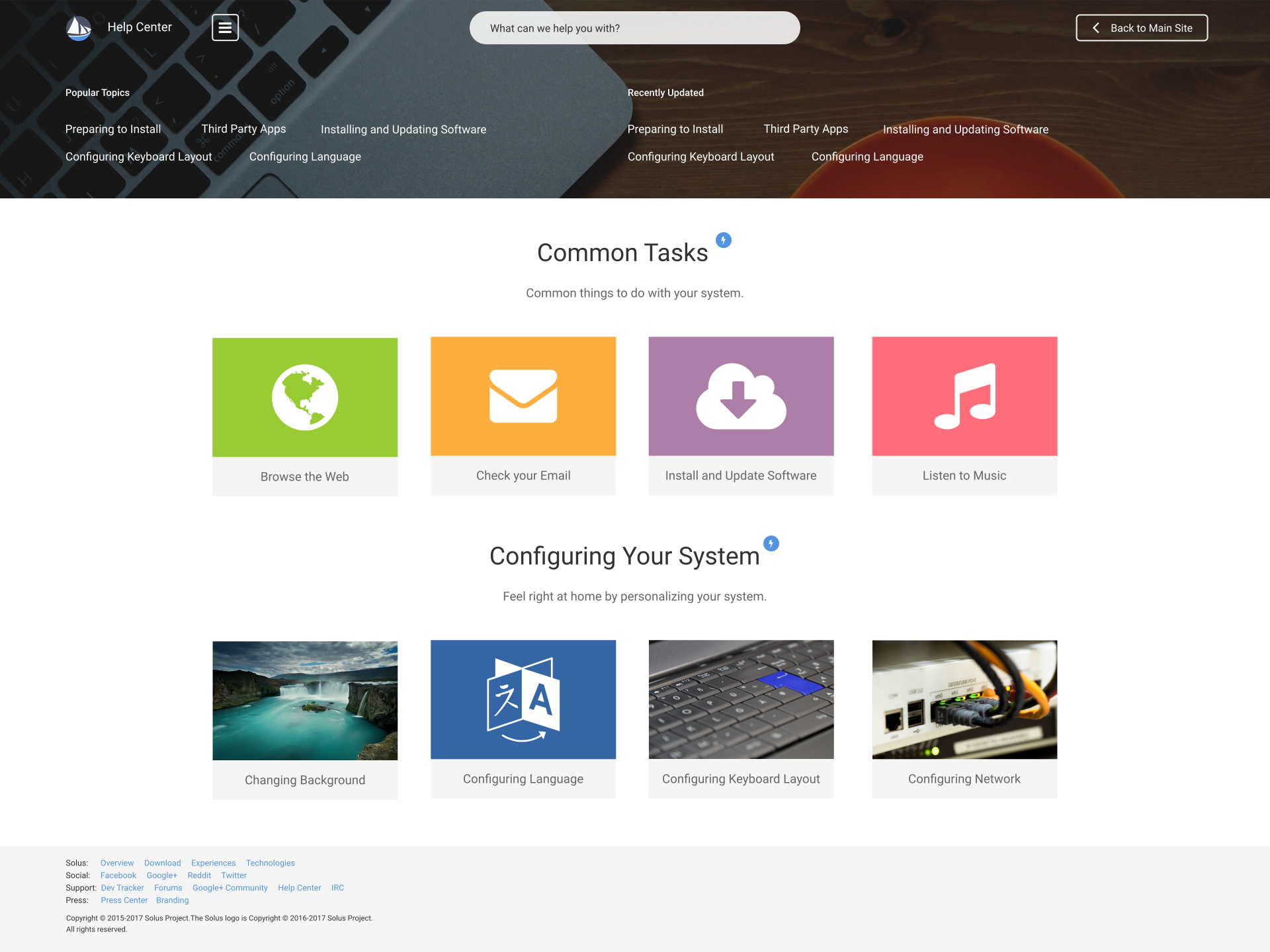The width and height of the screenshot is (1270, 952).
Task: Click the Configuring Your System heading
Action: (x=624, y=557)
